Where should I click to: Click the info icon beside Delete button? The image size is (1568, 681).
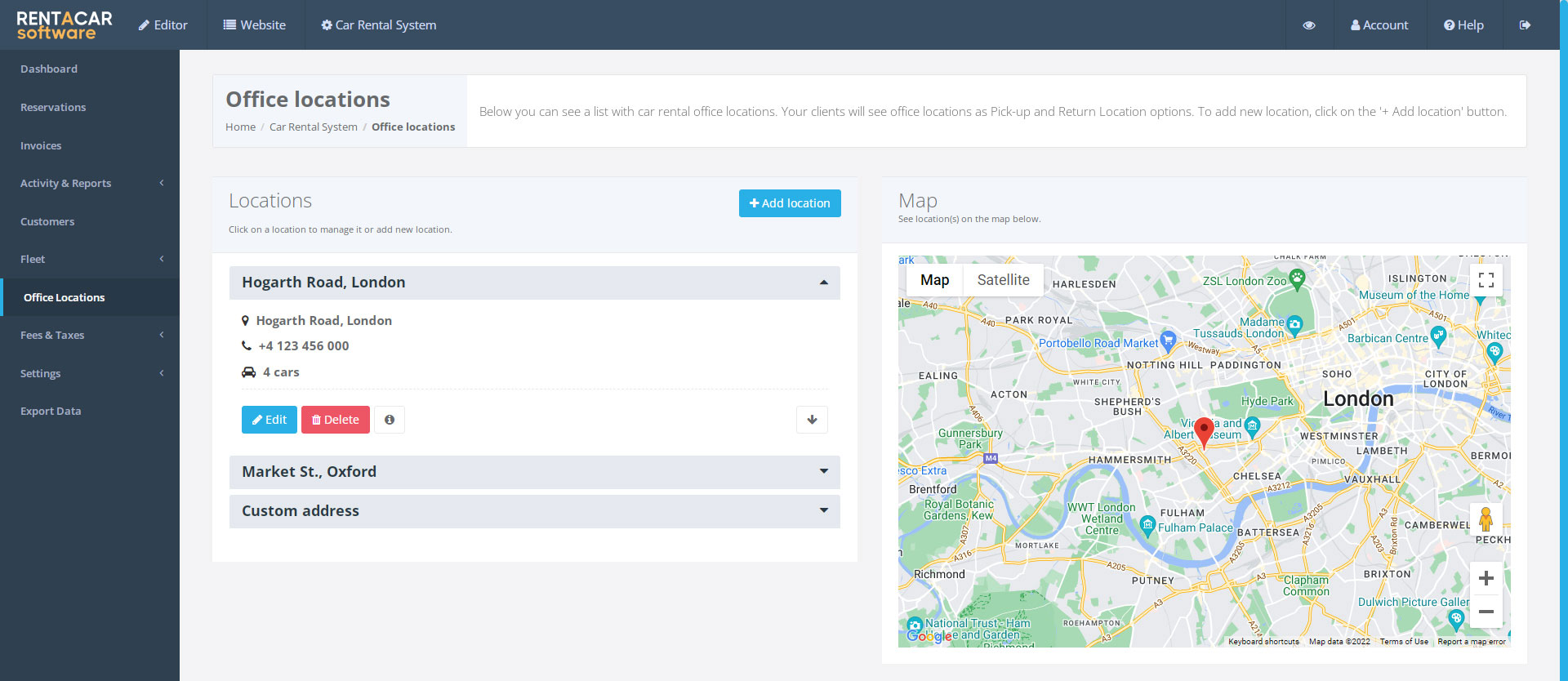click(x=390, y=420)
